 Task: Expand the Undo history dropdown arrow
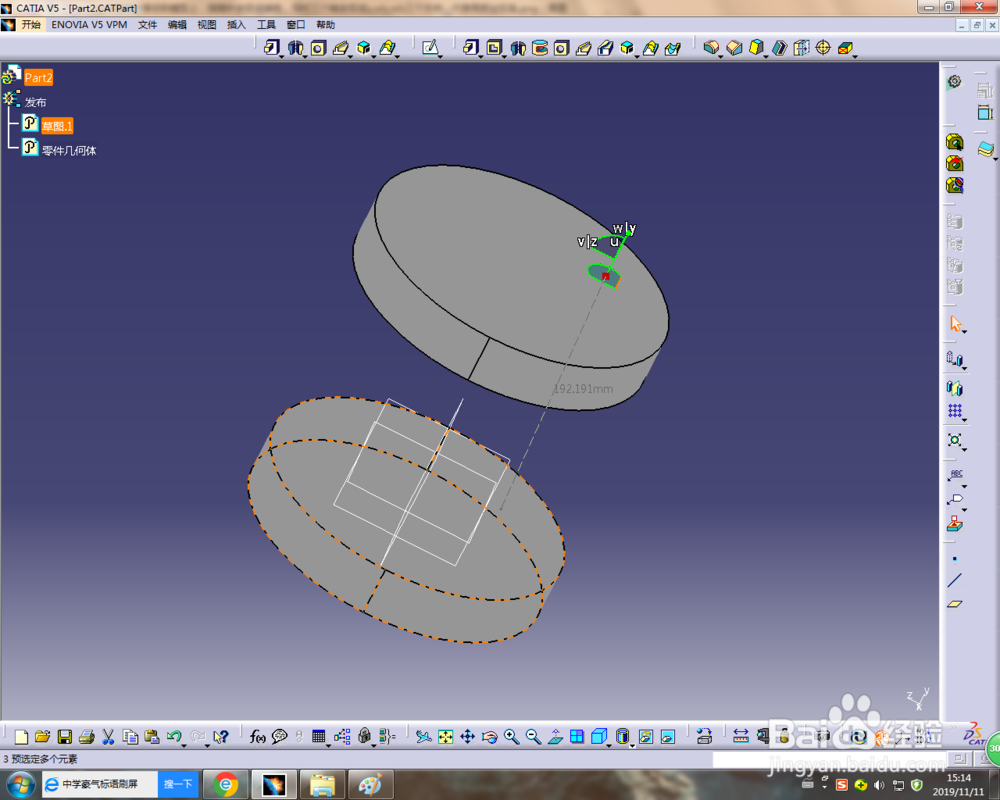coord(184,745)
